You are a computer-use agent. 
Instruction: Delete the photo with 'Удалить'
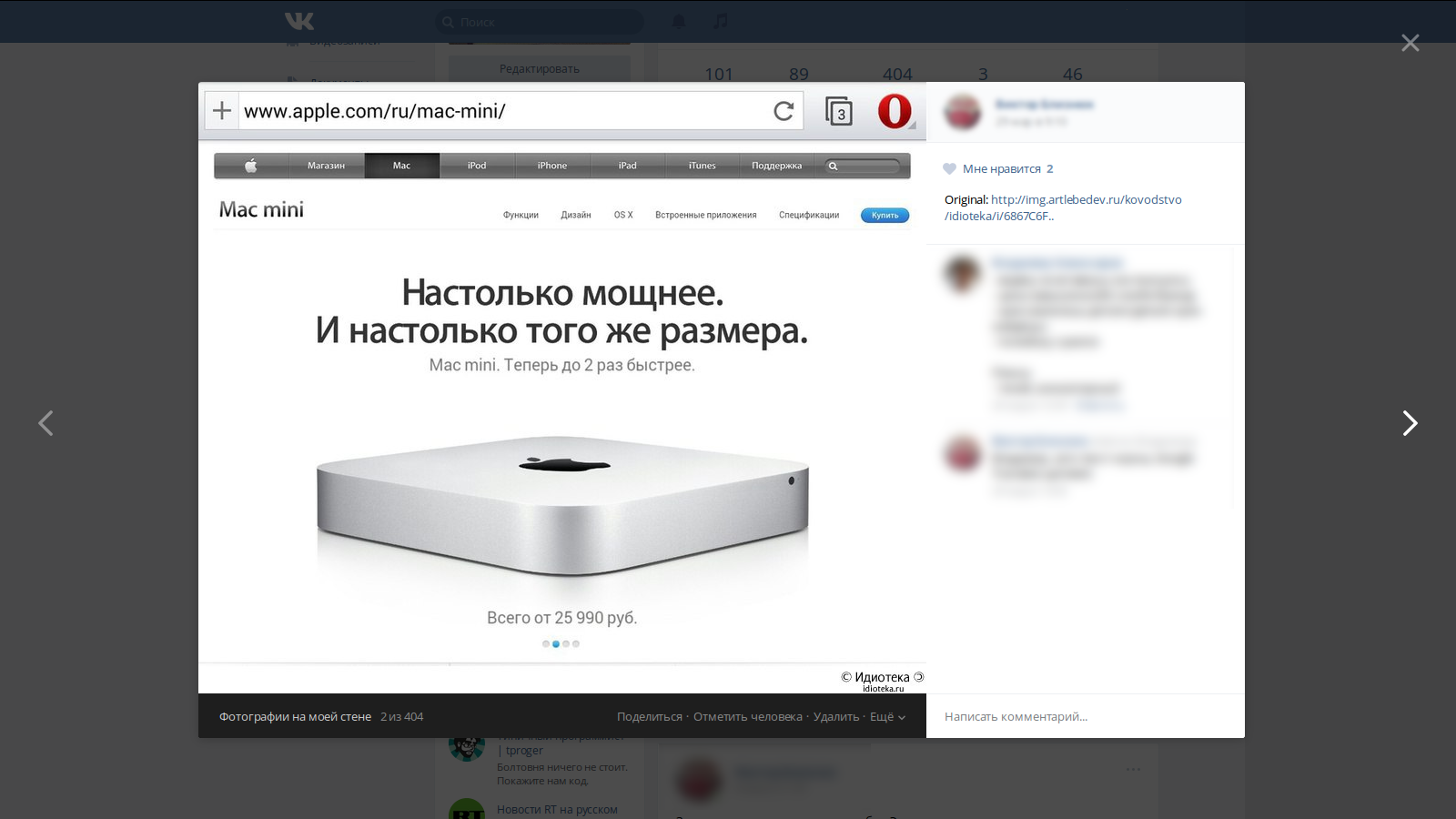click(x=836, y=717)
